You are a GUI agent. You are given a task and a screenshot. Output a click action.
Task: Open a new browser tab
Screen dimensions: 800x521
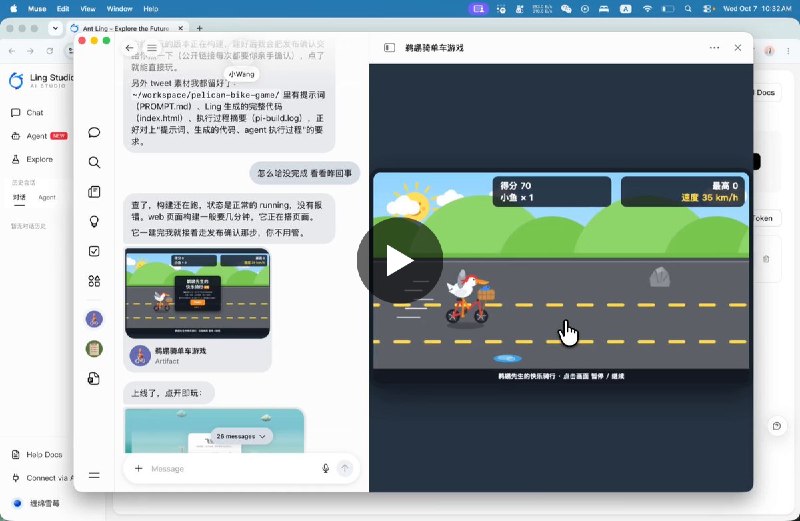click(199, 29)
